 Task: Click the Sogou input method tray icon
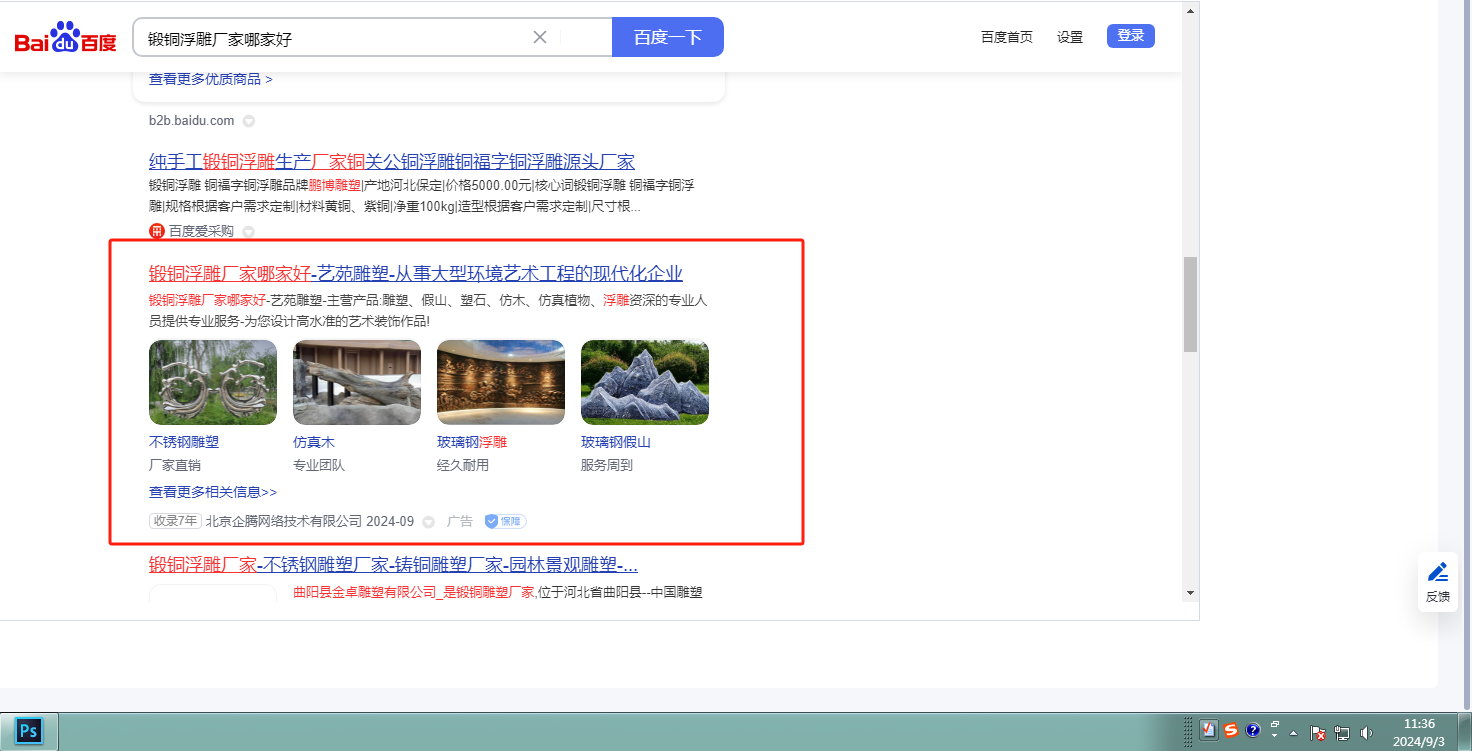(1231, 730)
